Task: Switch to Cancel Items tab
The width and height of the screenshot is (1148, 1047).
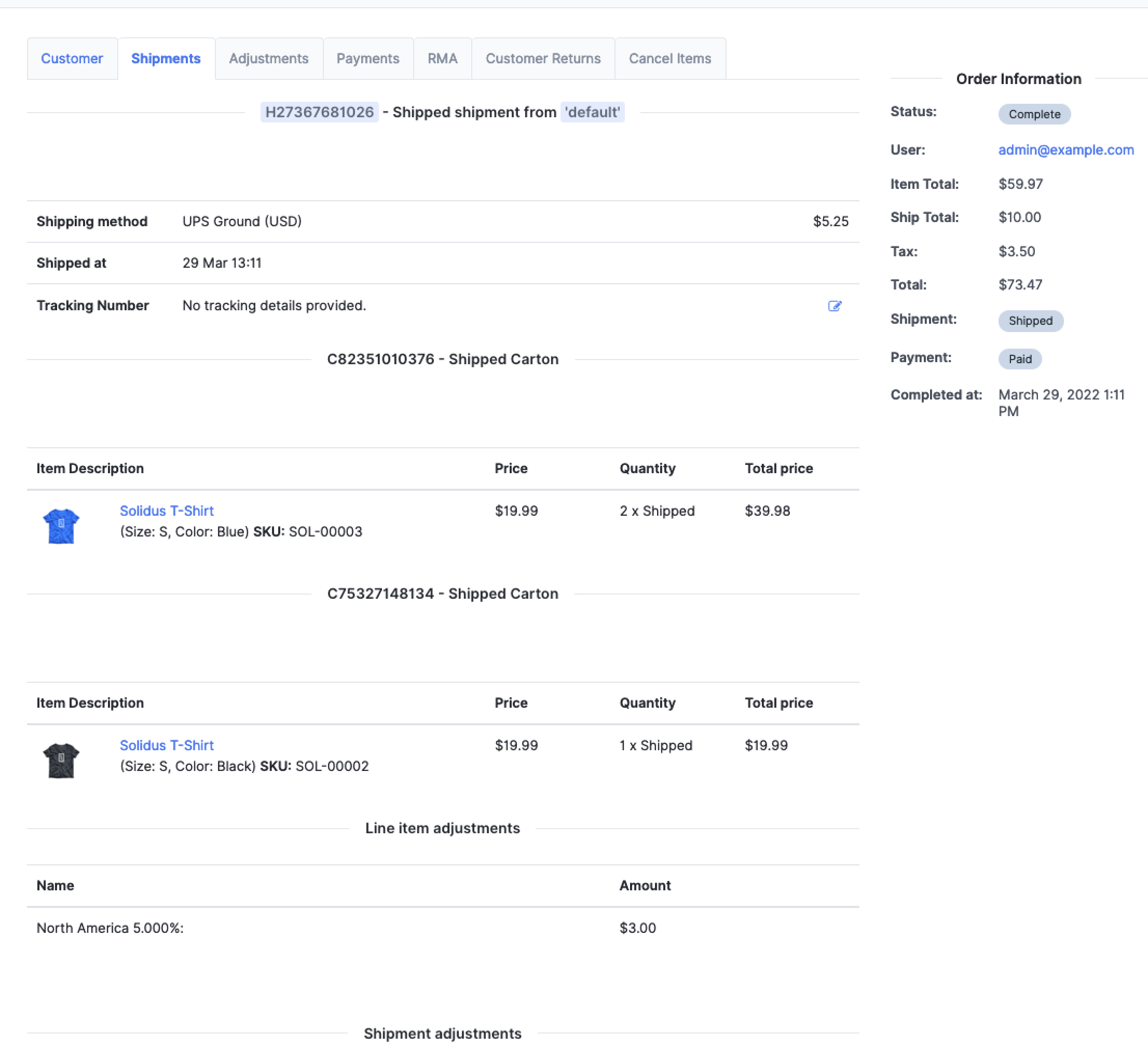Action: (x=669, y=59)
